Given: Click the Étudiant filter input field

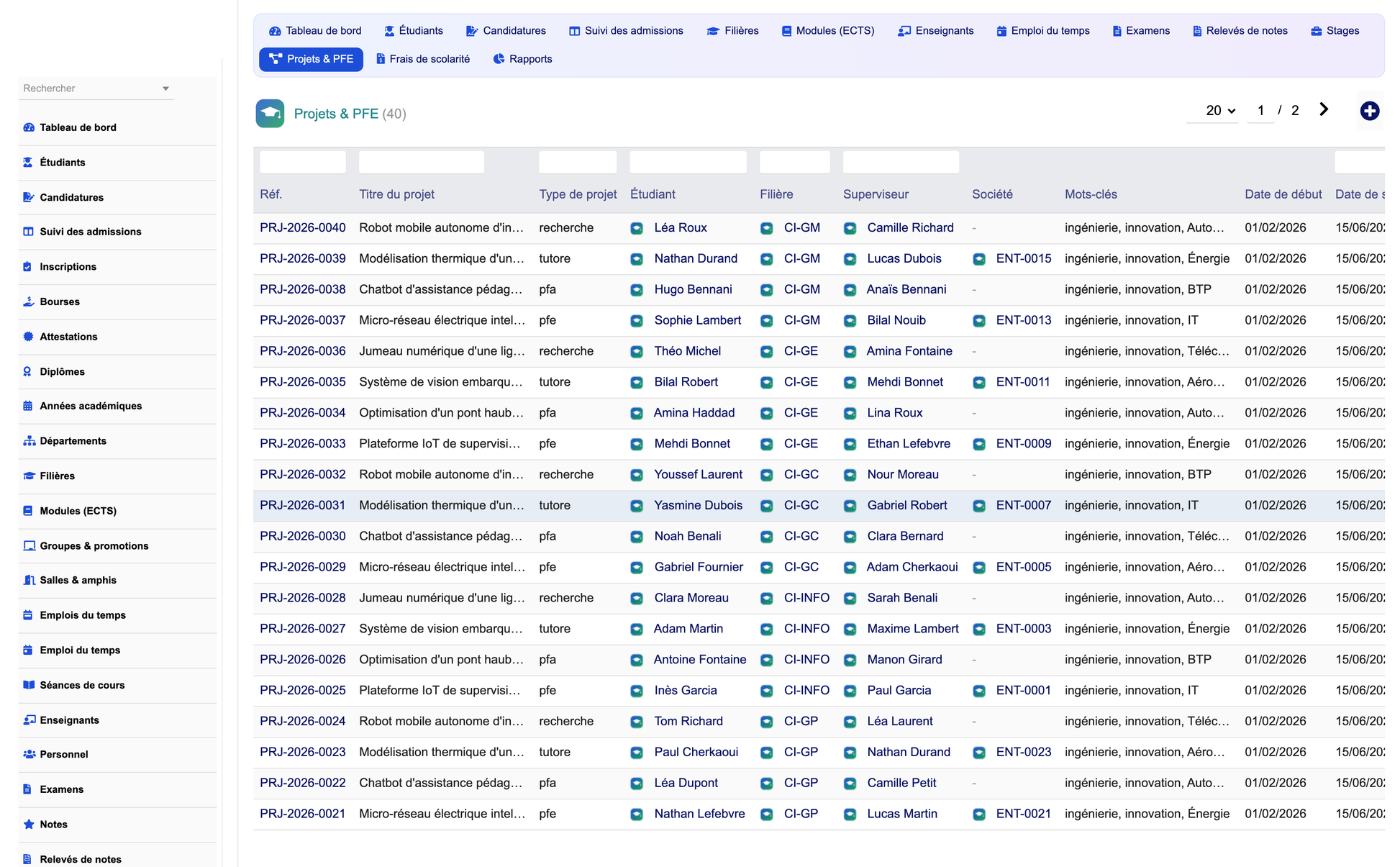Looking at the screenshot, I should click(x=688, y=163).
